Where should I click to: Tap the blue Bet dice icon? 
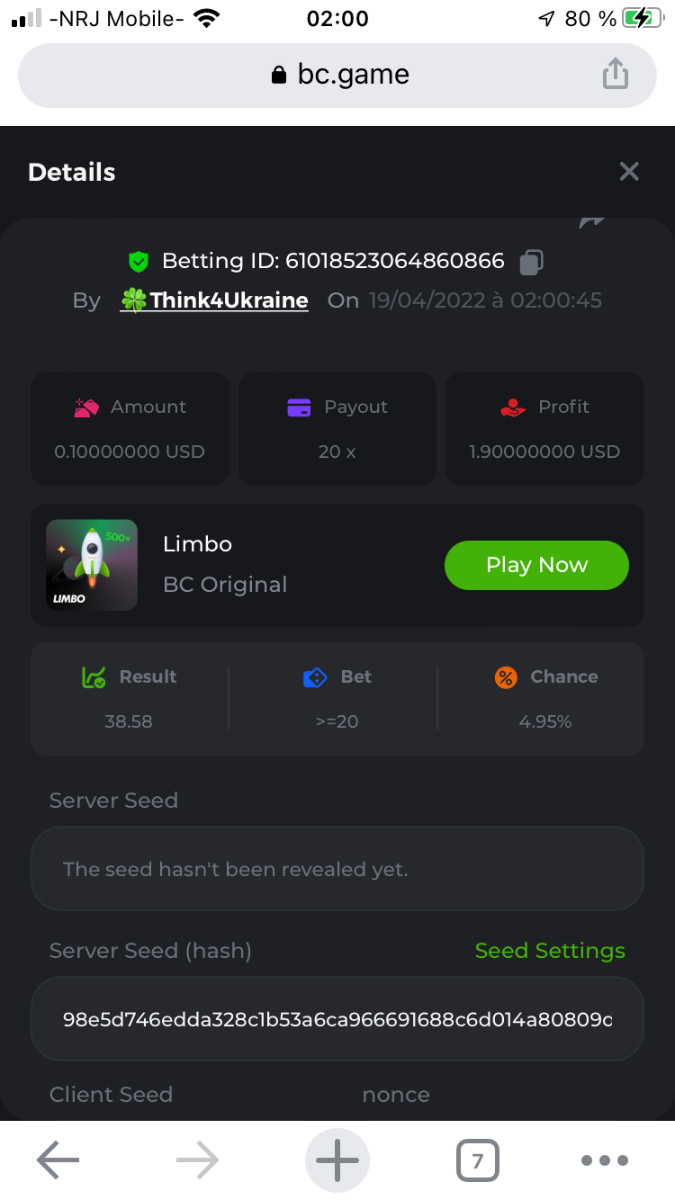pyautogui.click(x=315, y=677)
